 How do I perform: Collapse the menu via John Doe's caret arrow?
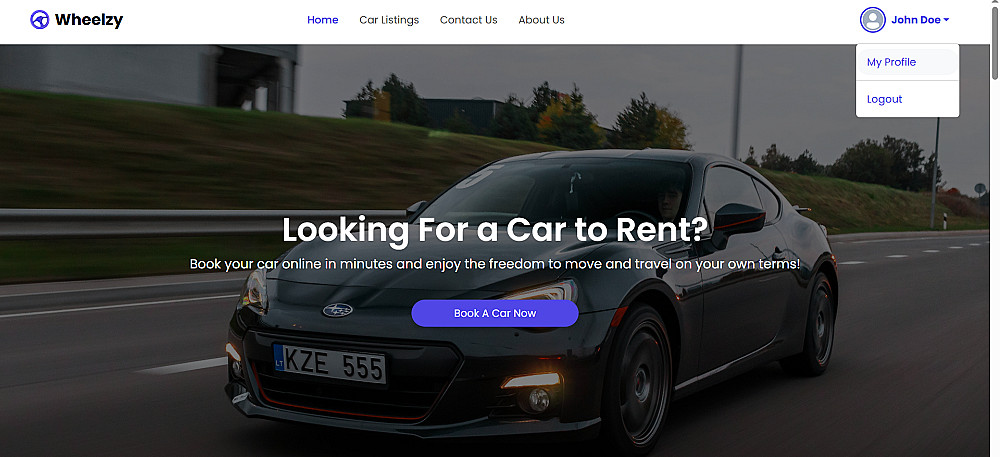946,20
